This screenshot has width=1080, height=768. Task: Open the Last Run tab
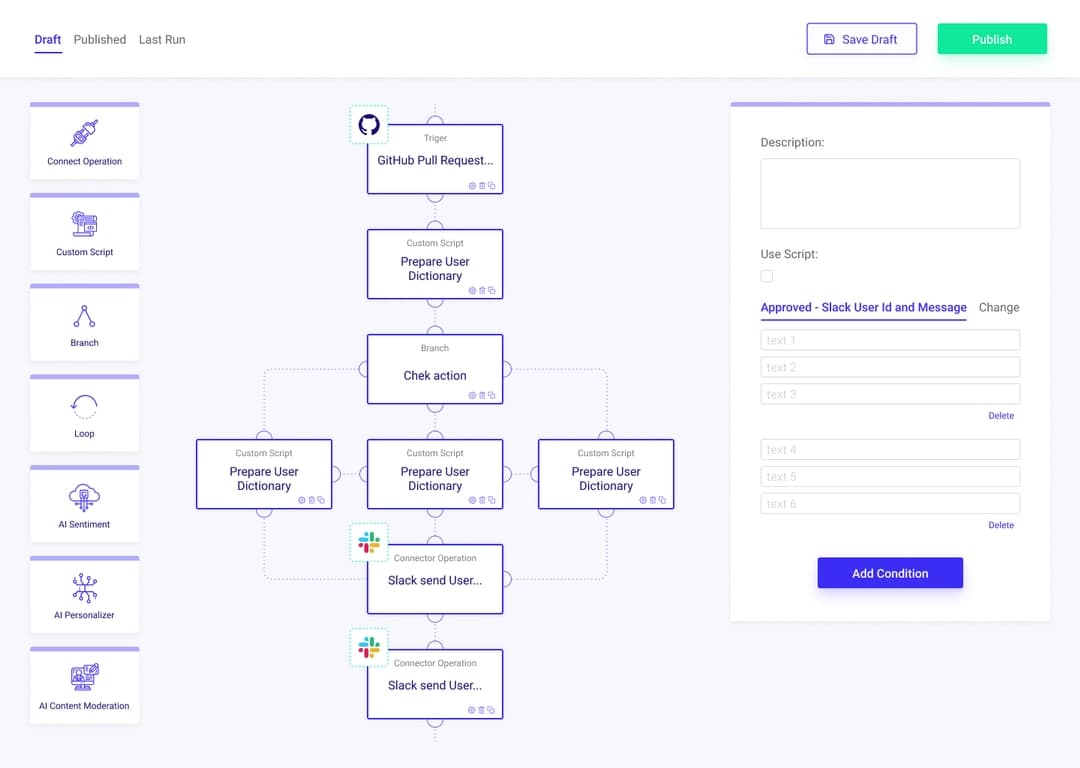(162, 39)
